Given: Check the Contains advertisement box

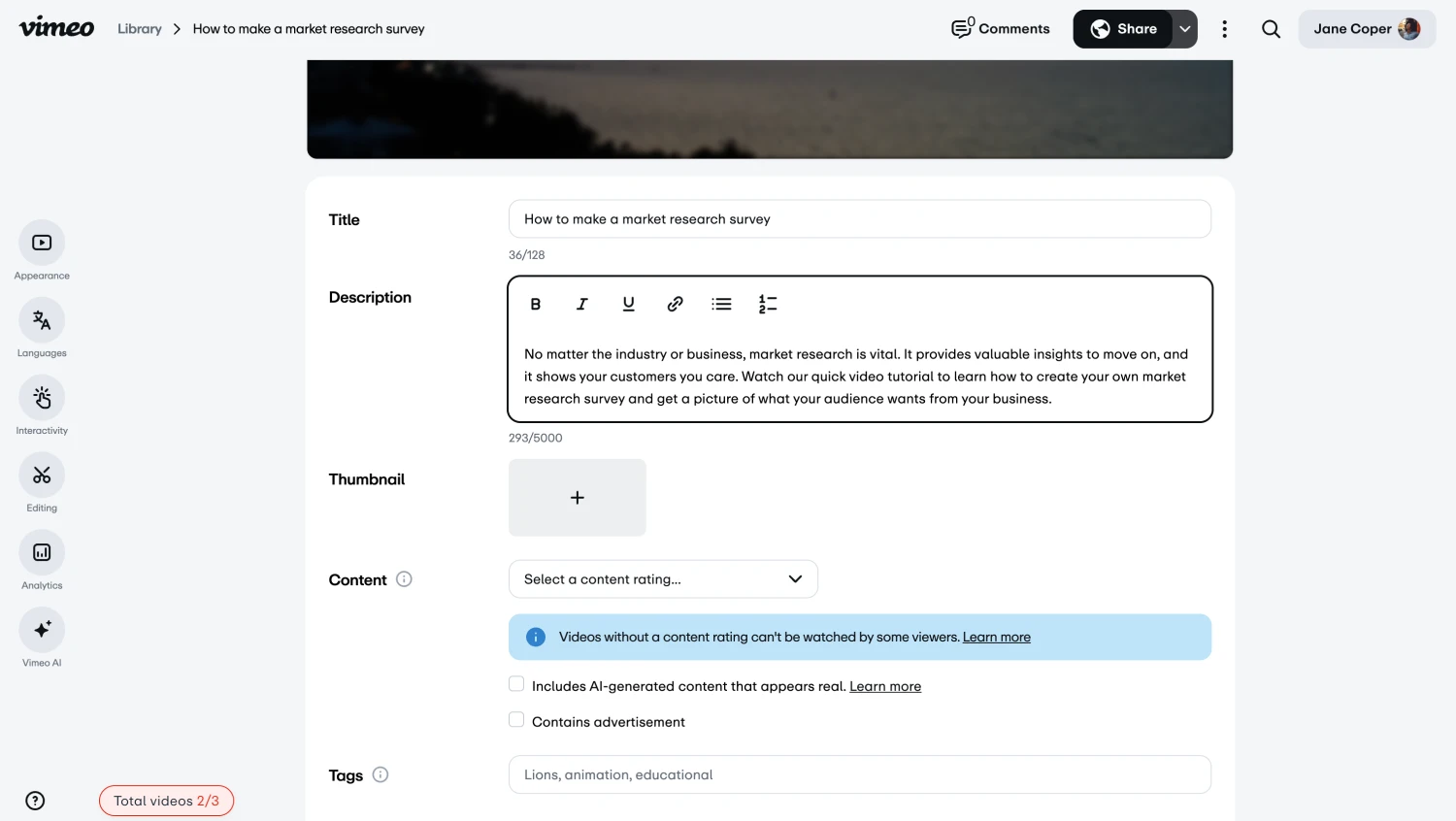Looking at the screenshot, I should (x=516, y=720).
